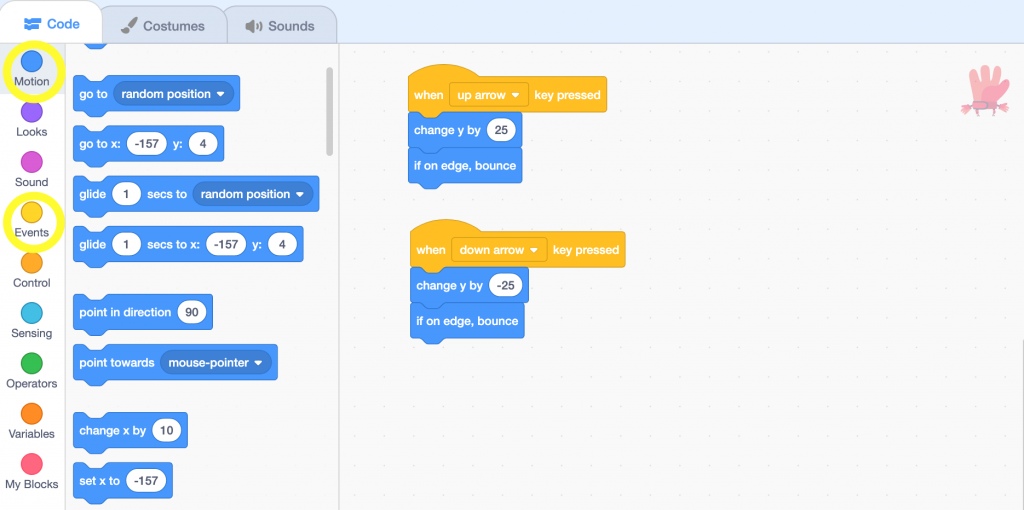Select the Motion category circle

coord(32,63)
